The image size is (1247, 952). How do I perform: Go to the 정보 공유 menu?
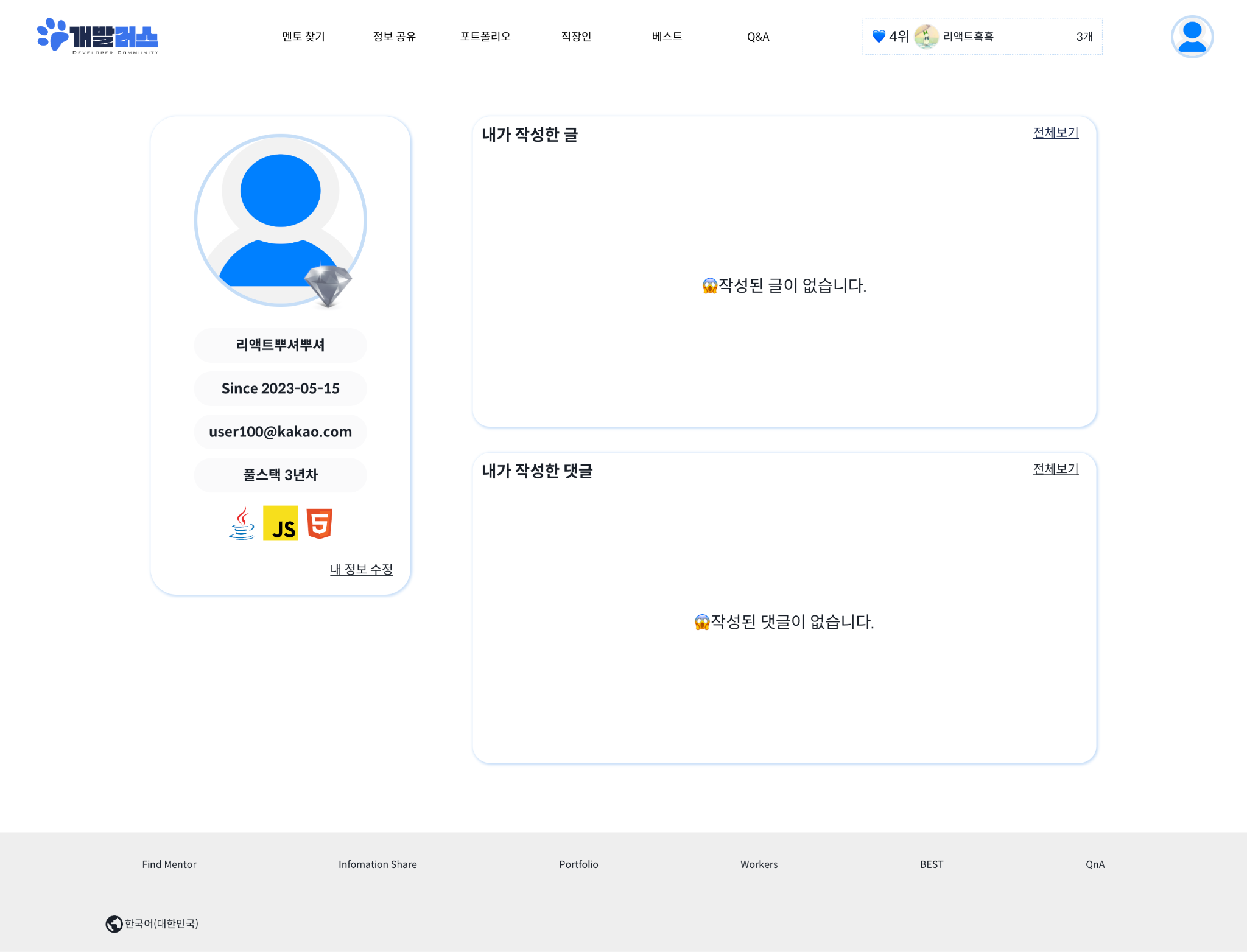[394, 37]
